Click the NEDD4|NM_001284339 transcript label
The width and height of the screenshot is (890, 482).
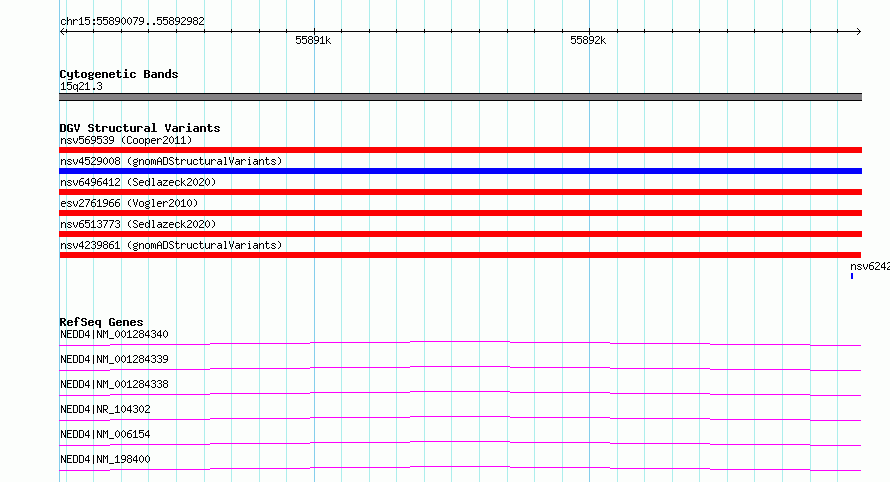point(114,359)
